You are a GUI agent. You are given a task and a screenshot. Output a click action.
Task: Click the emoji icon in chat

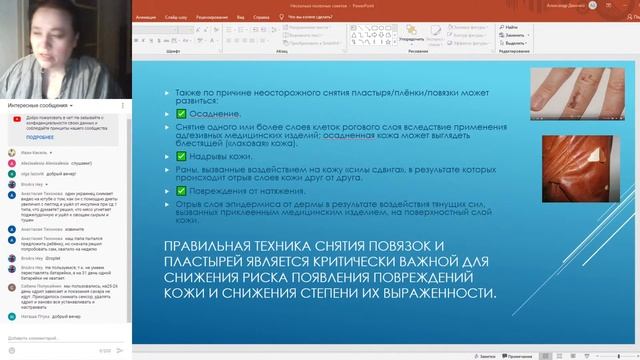tap(12, 351)
